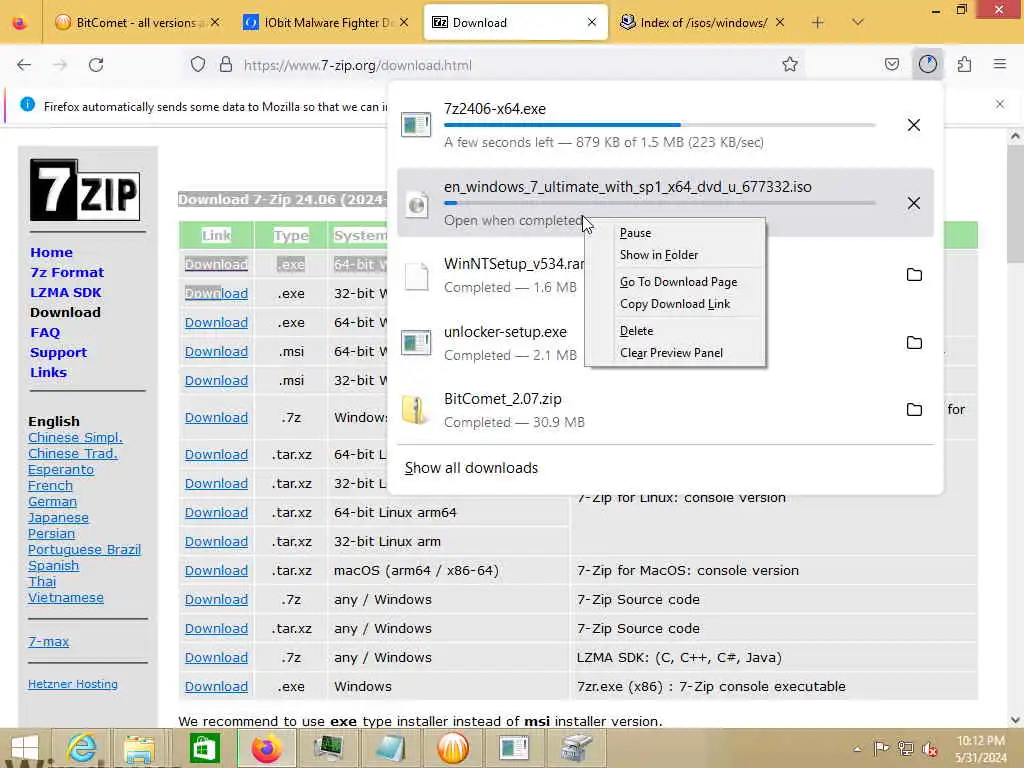1024x768 pixels.
Task: Click the muted volume tray icon
Action: (x=929, y=749)
